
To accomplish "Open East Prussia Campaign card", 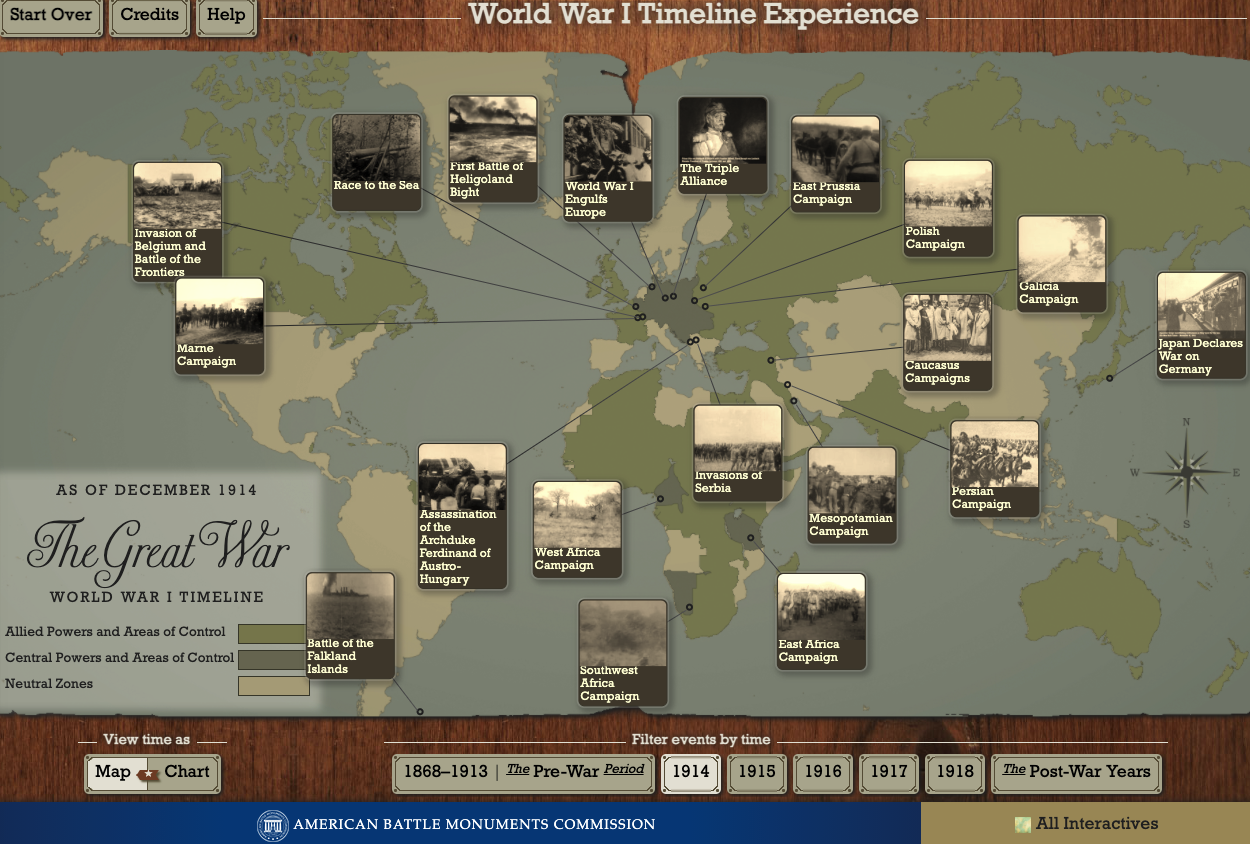I will click(836, 164).
